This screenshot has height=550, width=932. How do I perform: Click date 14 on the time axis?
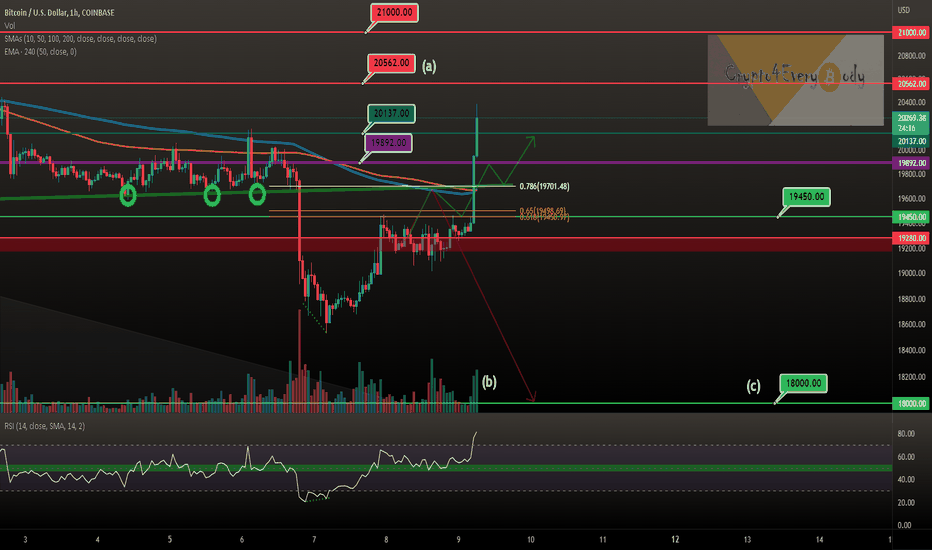tap(819, 540)
